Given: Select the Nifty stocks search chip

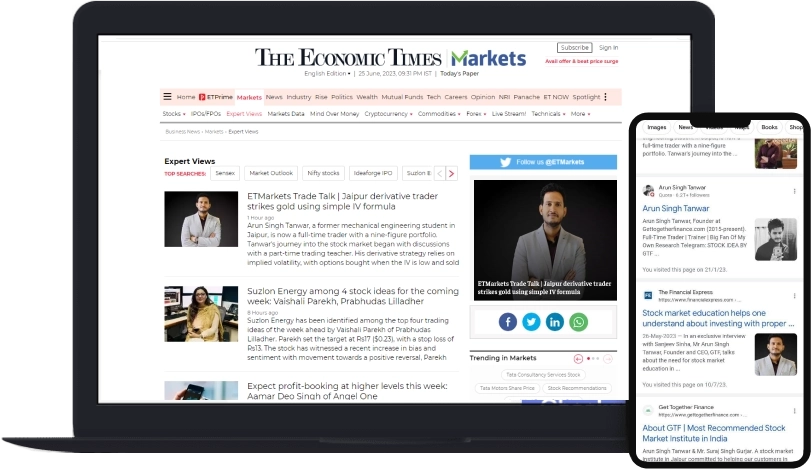Looking at the screenshot, I should (x=323, y=173).
